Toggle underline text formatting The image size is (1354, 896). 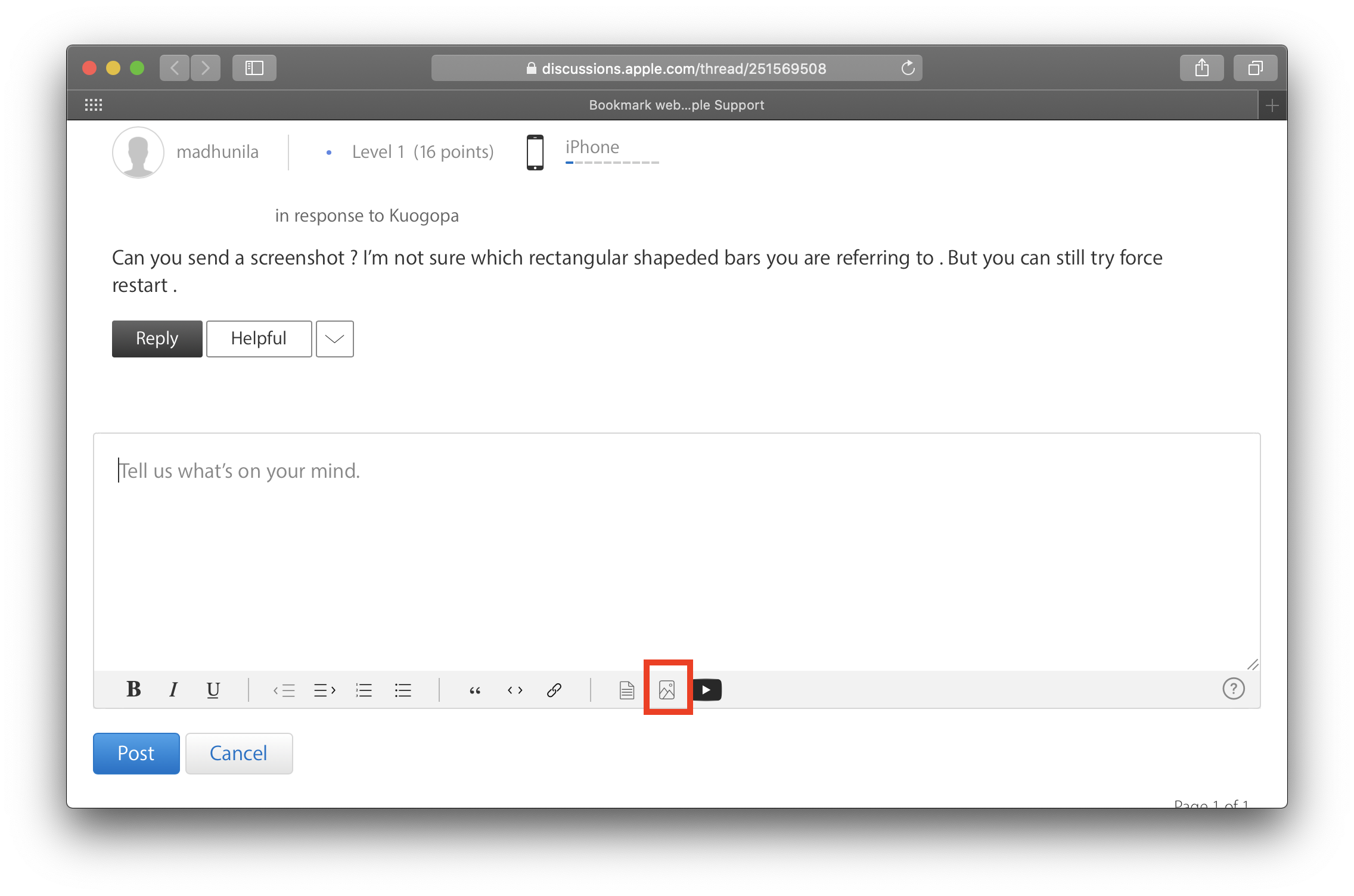213,689
